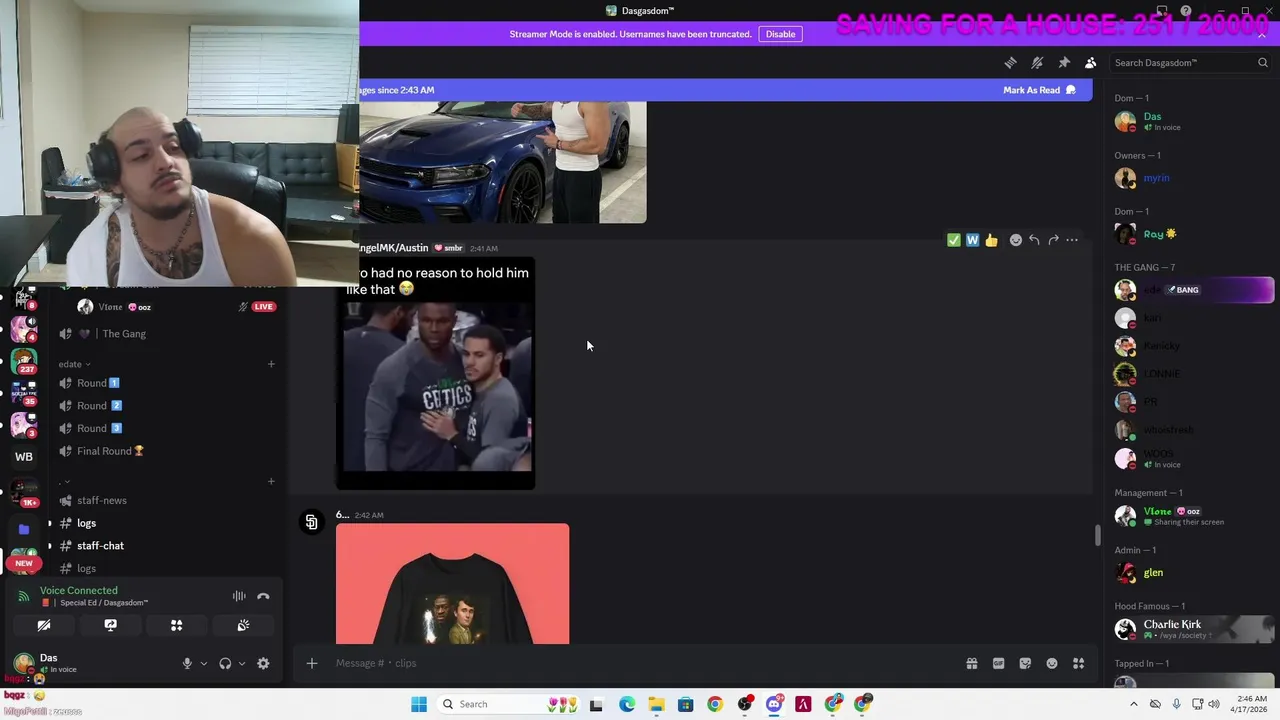1280x720 pixels.
Task: Share your screen button in voice panel
Action: click(110, 625)
